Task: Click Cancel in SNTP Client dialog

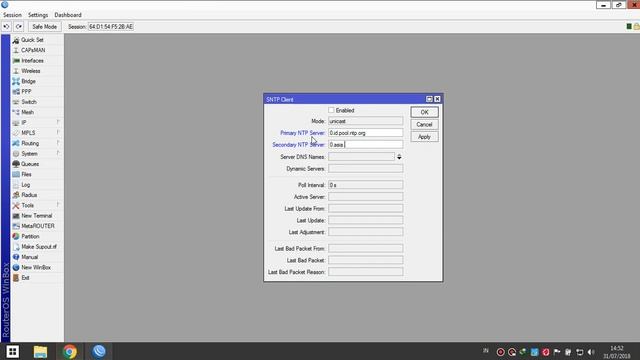Action: [x=424, y=124]
